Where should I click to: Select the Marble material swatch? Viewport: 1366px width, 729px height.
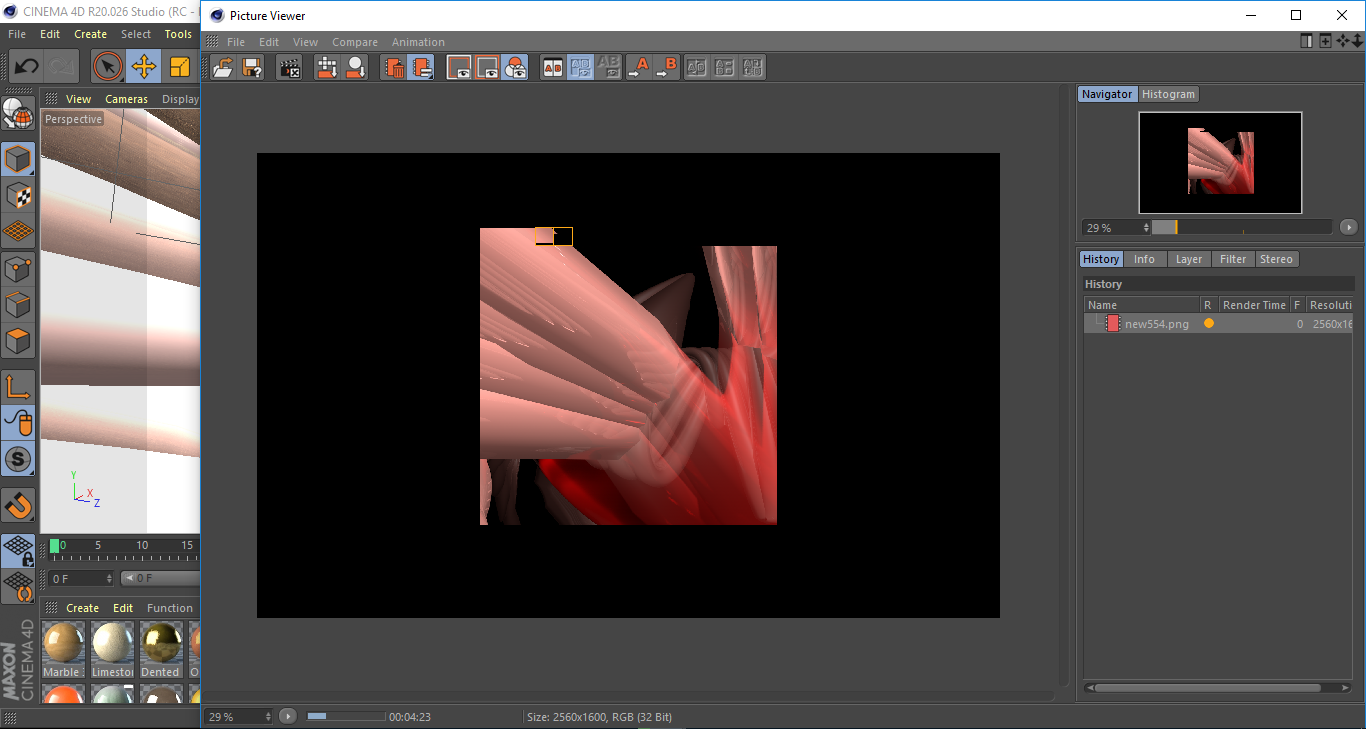tap(63, 649)
